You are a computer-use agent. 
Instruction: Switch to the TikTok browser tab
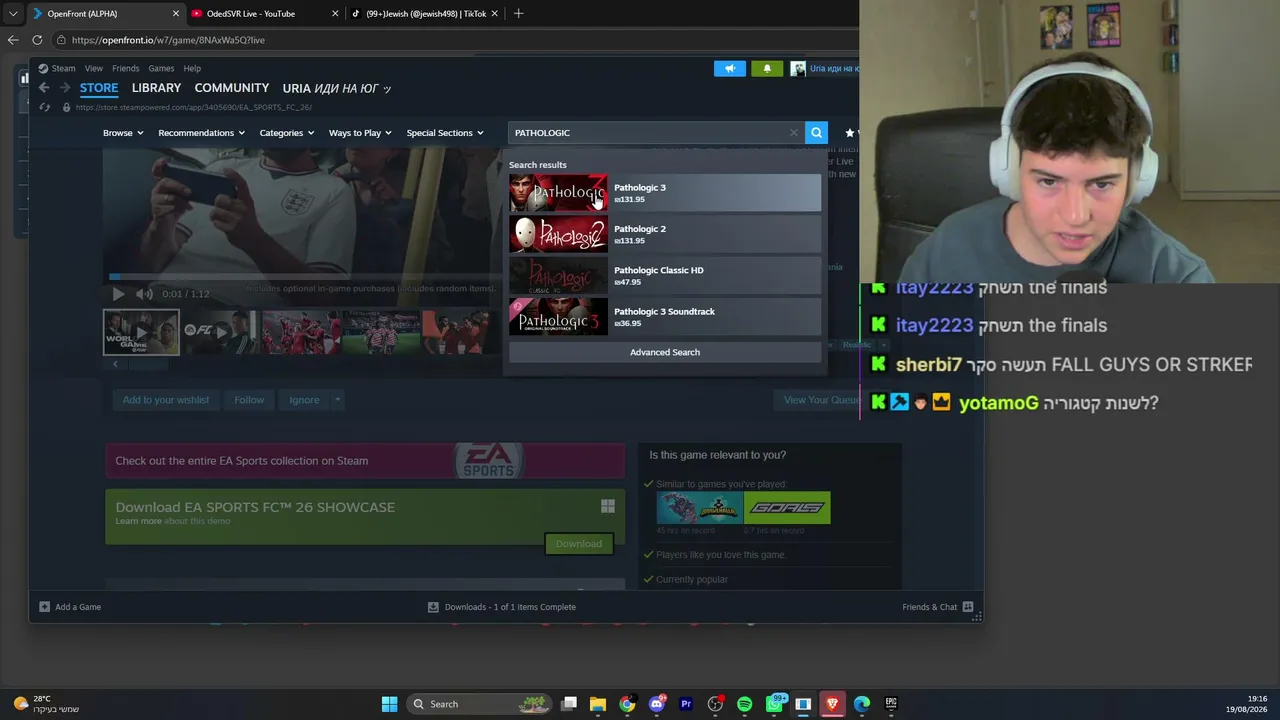coord(424,14)
